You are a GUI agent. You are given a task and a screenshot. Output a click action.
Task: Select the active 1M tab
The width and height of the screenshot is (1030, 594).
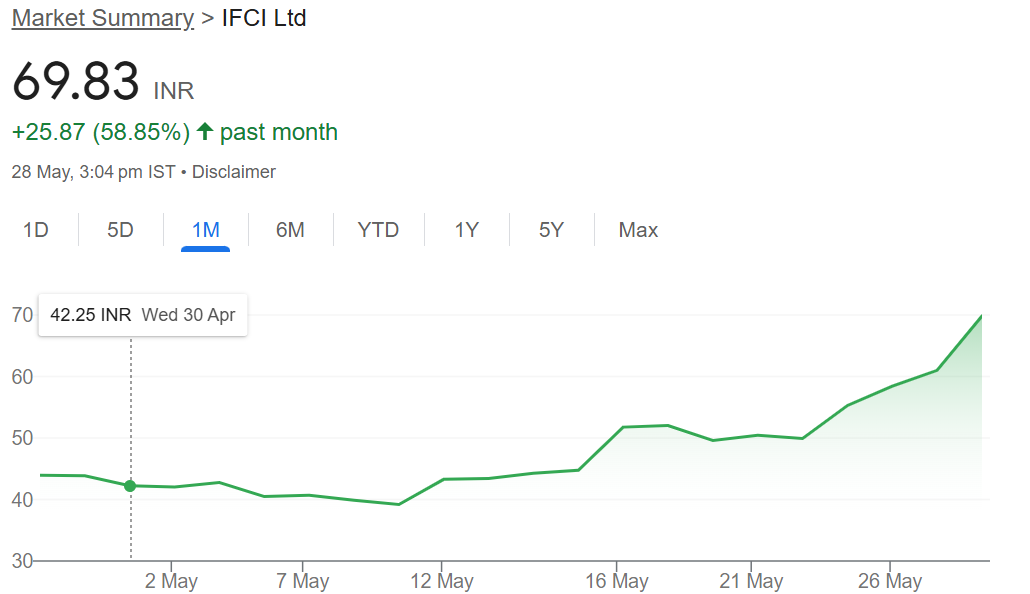point(206,230)
